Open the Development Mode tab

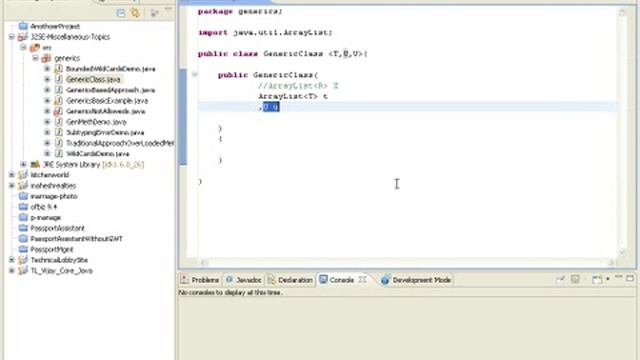click(x=416, y=280)
